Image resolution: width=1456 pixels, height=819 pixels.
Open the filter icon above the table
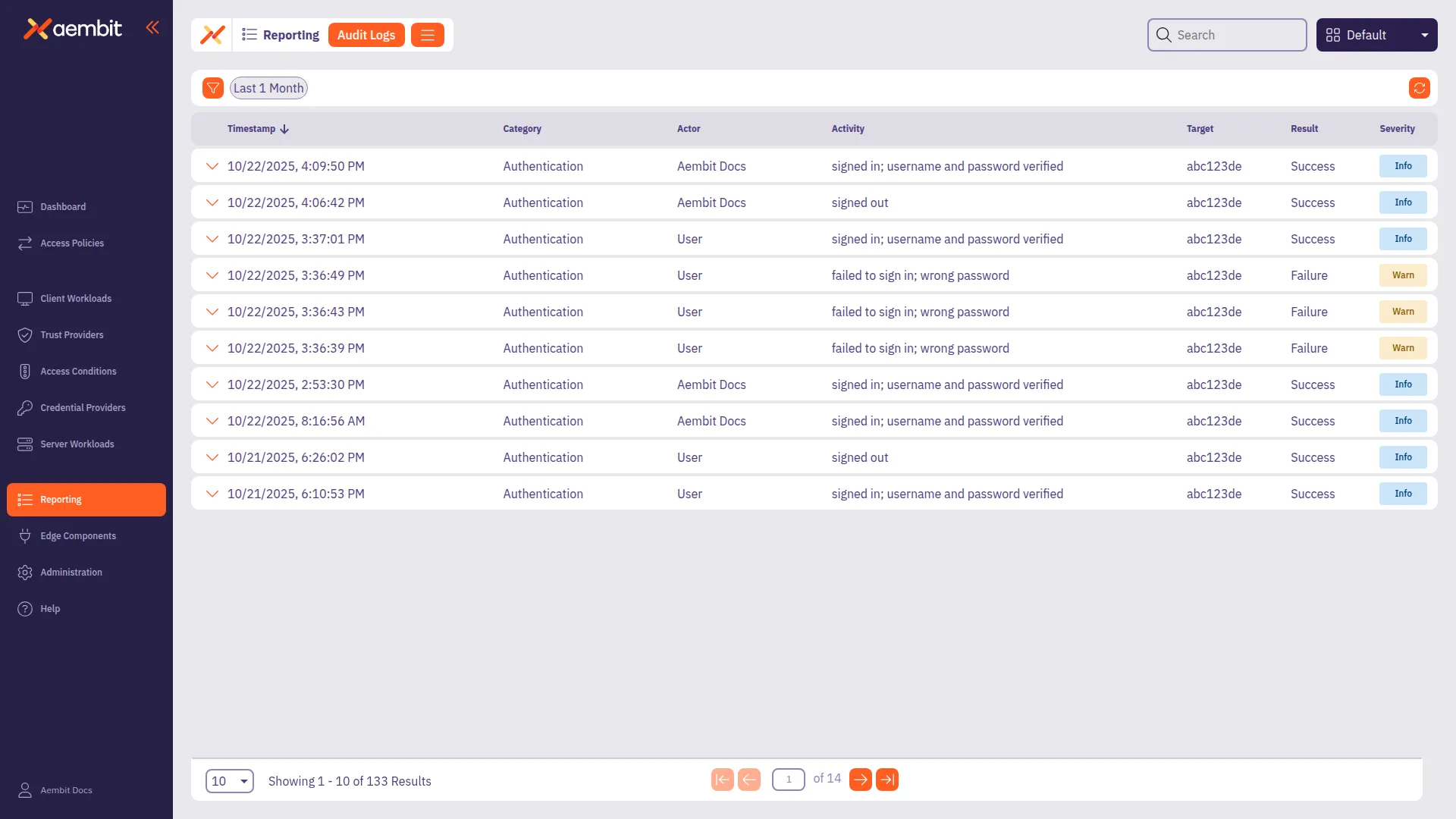tap(212, 87)
